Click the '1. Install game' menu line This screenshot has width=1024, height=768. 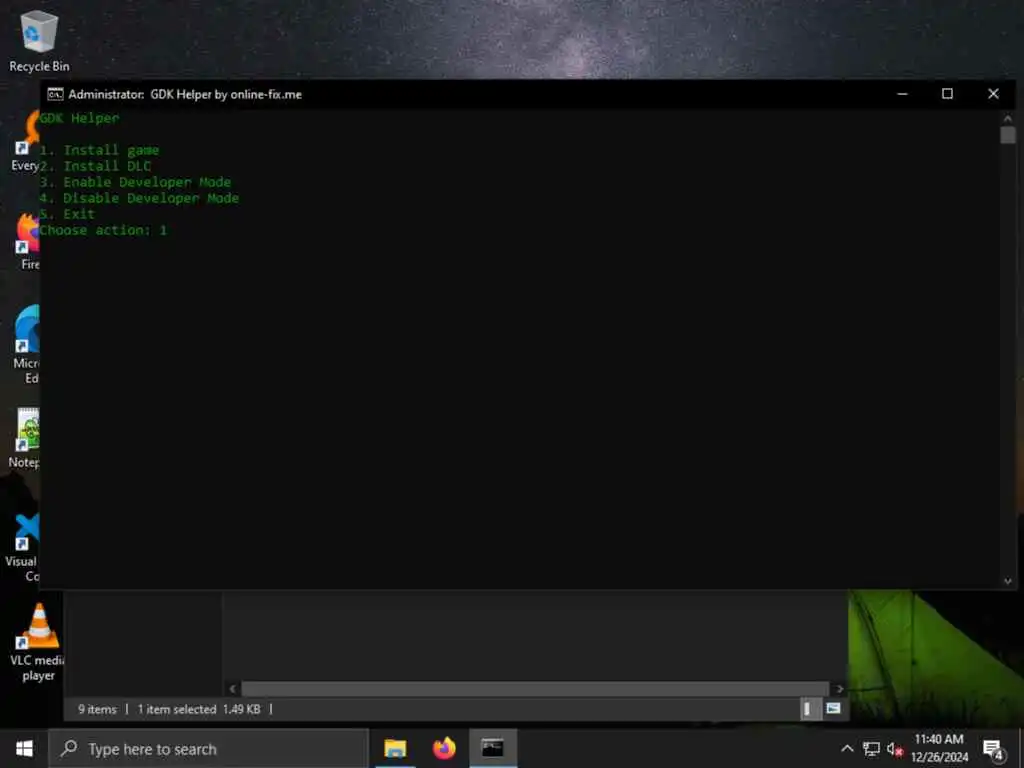[99, 150]
